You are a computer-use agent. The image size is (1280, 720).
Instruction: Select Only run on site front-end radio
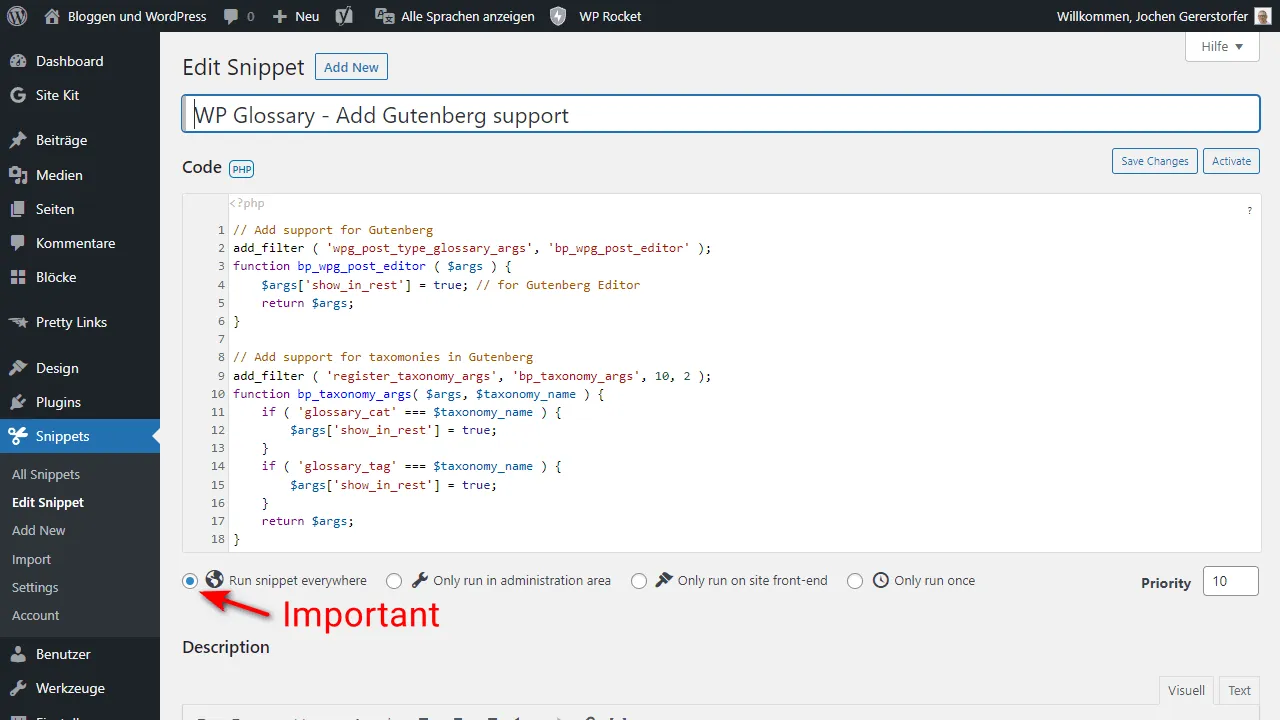pyautogui.click(x=638, y=581)
